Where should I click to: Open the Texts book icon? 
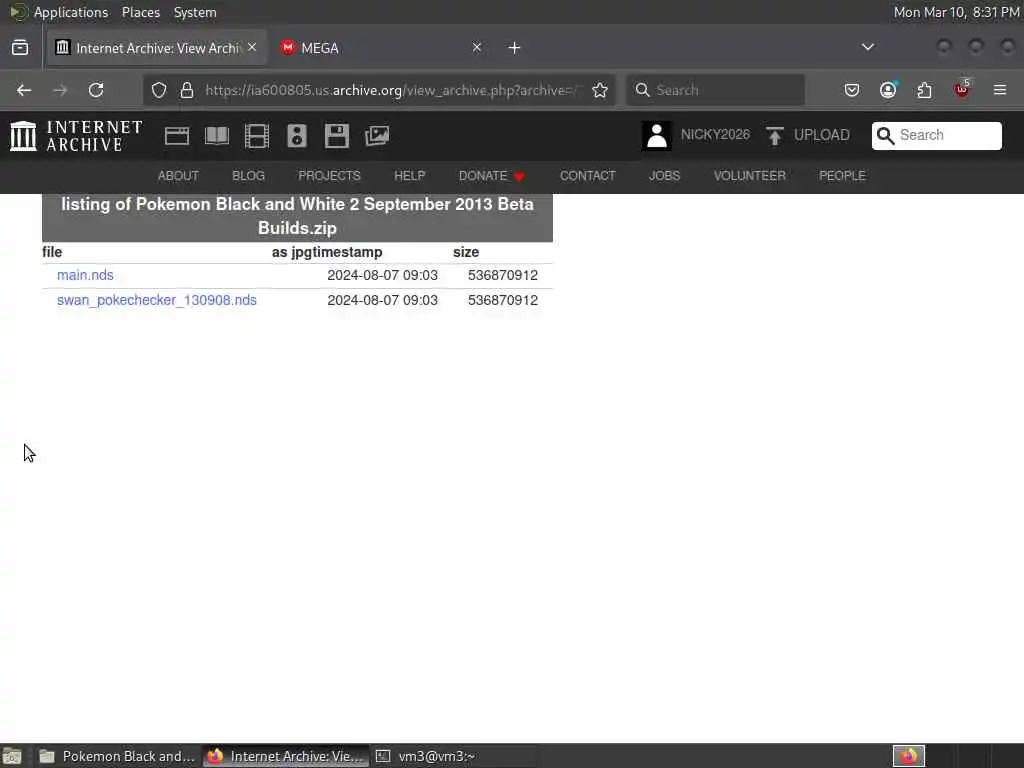217,136
